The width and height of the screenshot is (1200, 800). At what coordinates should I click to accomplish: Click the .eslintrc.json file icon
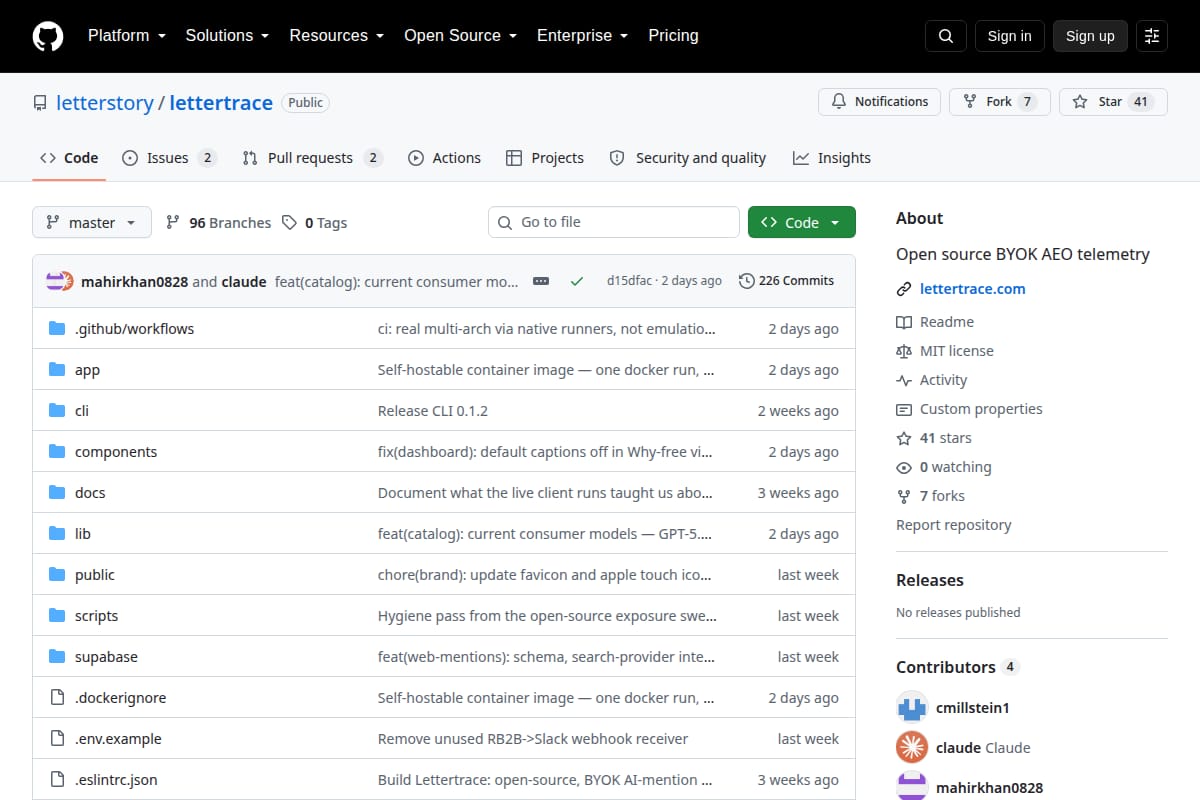click(x=57, y=780)
